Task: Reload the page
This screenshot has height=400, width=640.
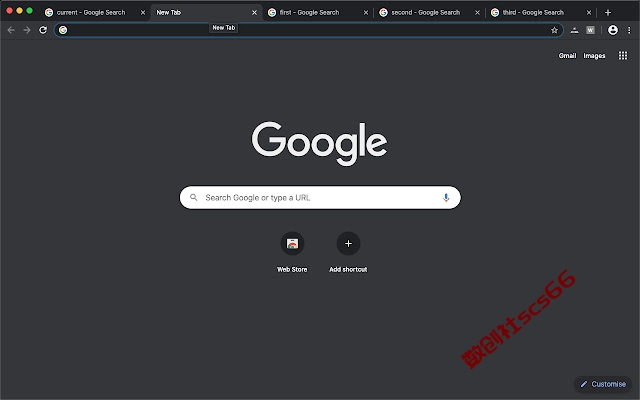Action: 43,30
